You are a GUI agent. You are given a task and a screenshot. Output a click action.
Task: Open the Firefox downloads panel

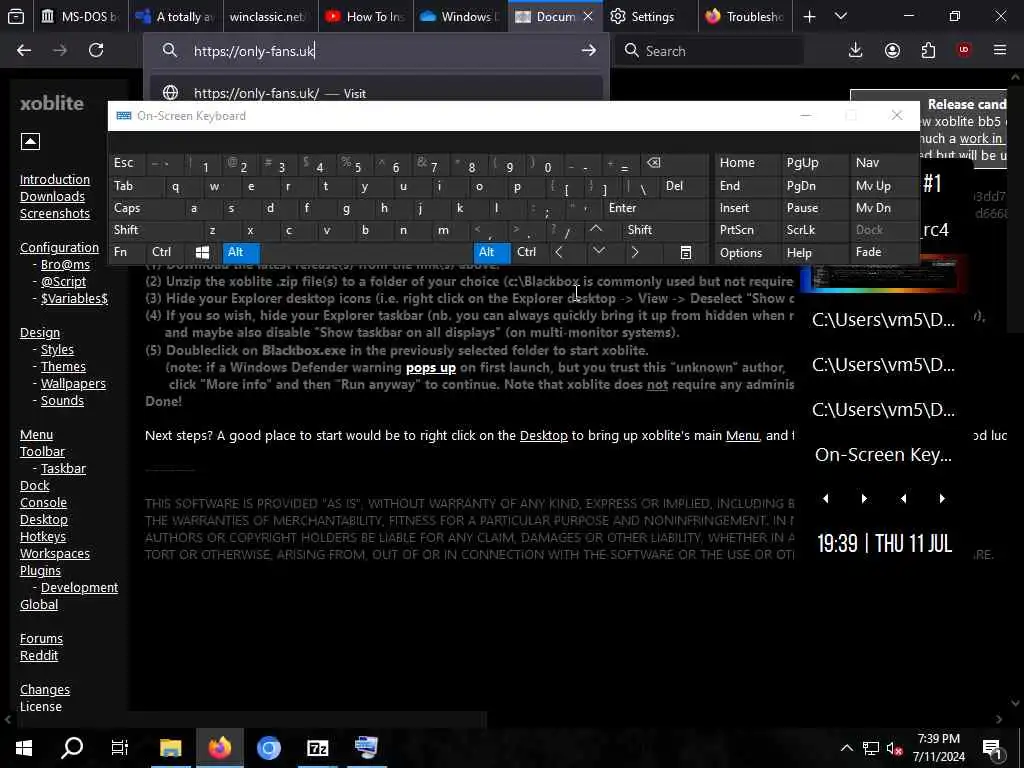[856, 50]
